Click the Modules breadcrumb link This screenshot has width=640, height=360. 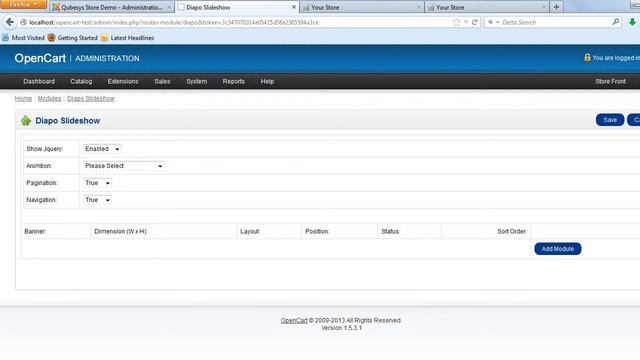click(x=49, y=98)
